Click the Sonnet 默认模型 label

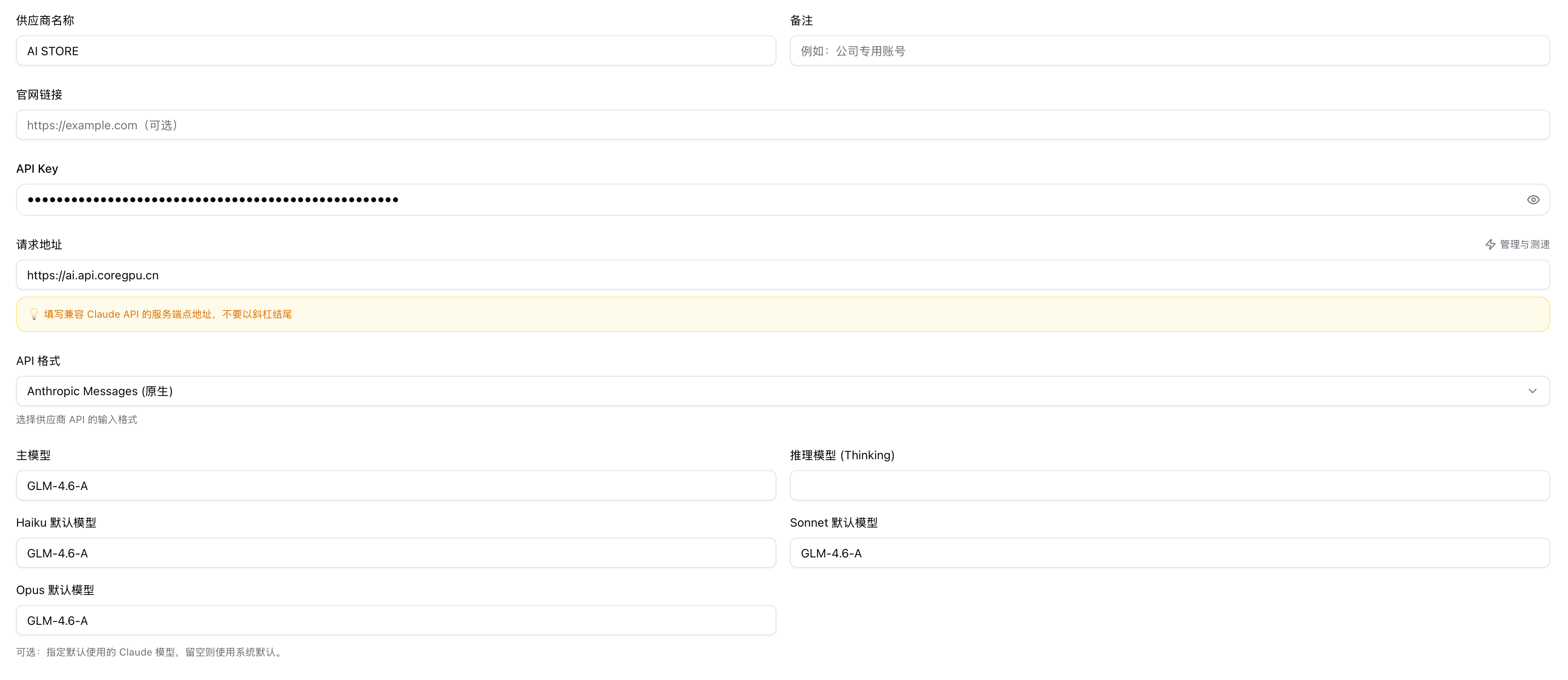point(834,523)
